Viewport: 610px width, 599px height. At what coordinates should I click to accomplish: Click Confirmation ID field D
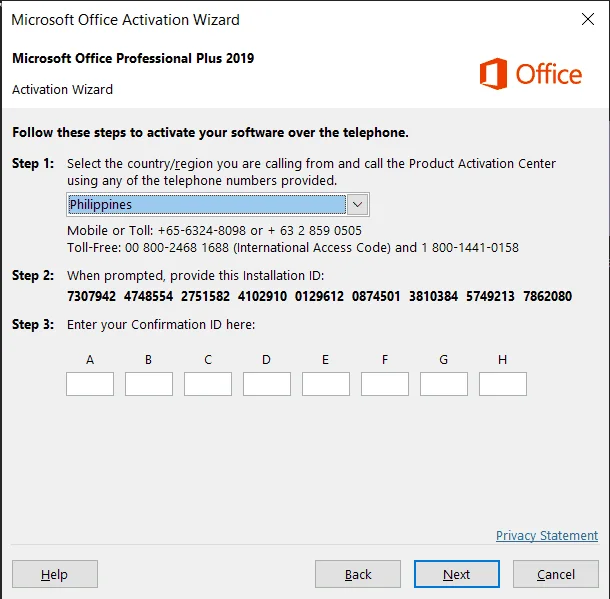[267, 384]
